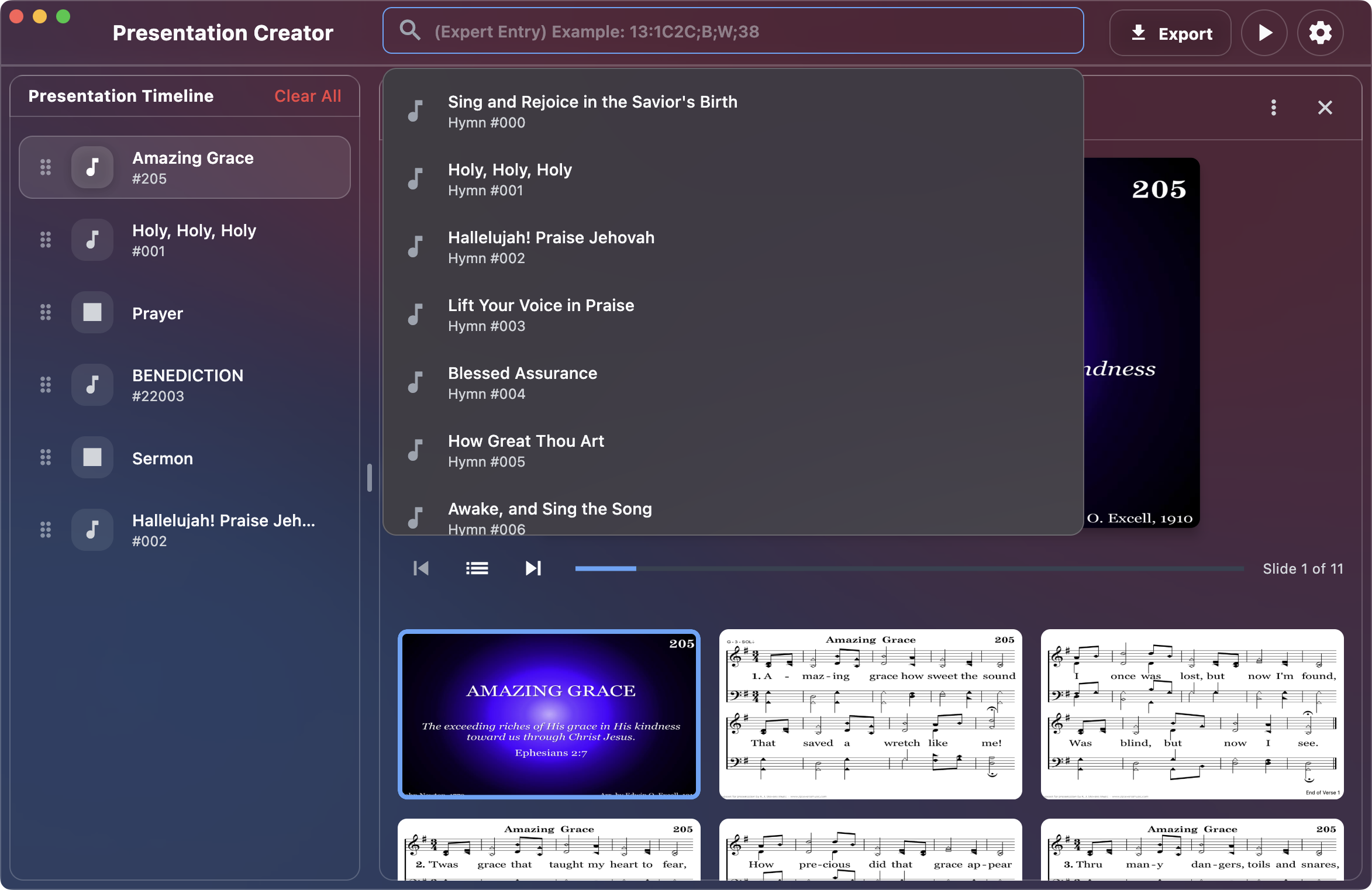This screenshot has height=890, width=1372.
Task: Open the second Amazing Grace sheet music thumbnail
Action: (x=870, y=715)
